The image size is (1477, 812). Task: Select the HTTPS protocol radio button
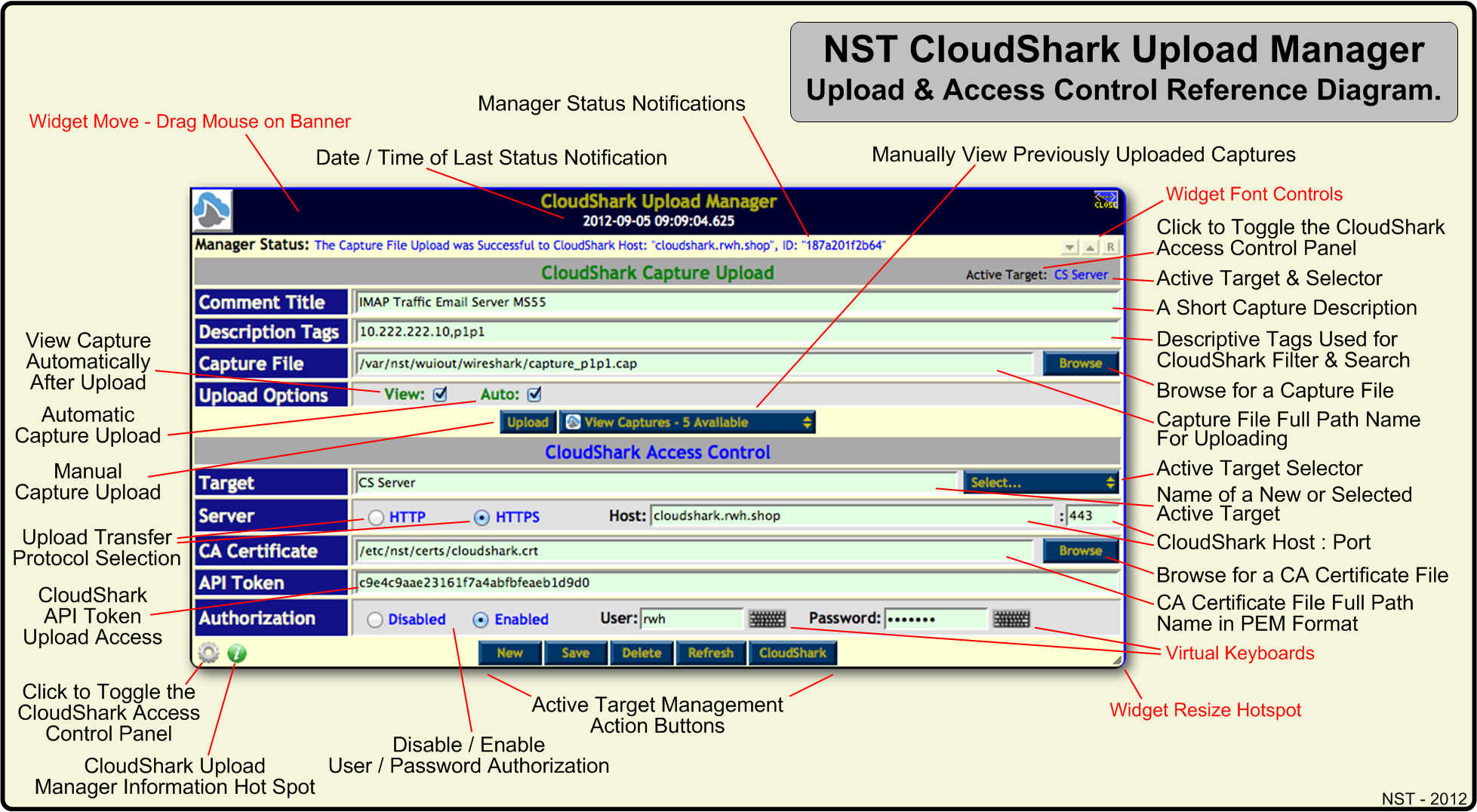tap(482, 518)
